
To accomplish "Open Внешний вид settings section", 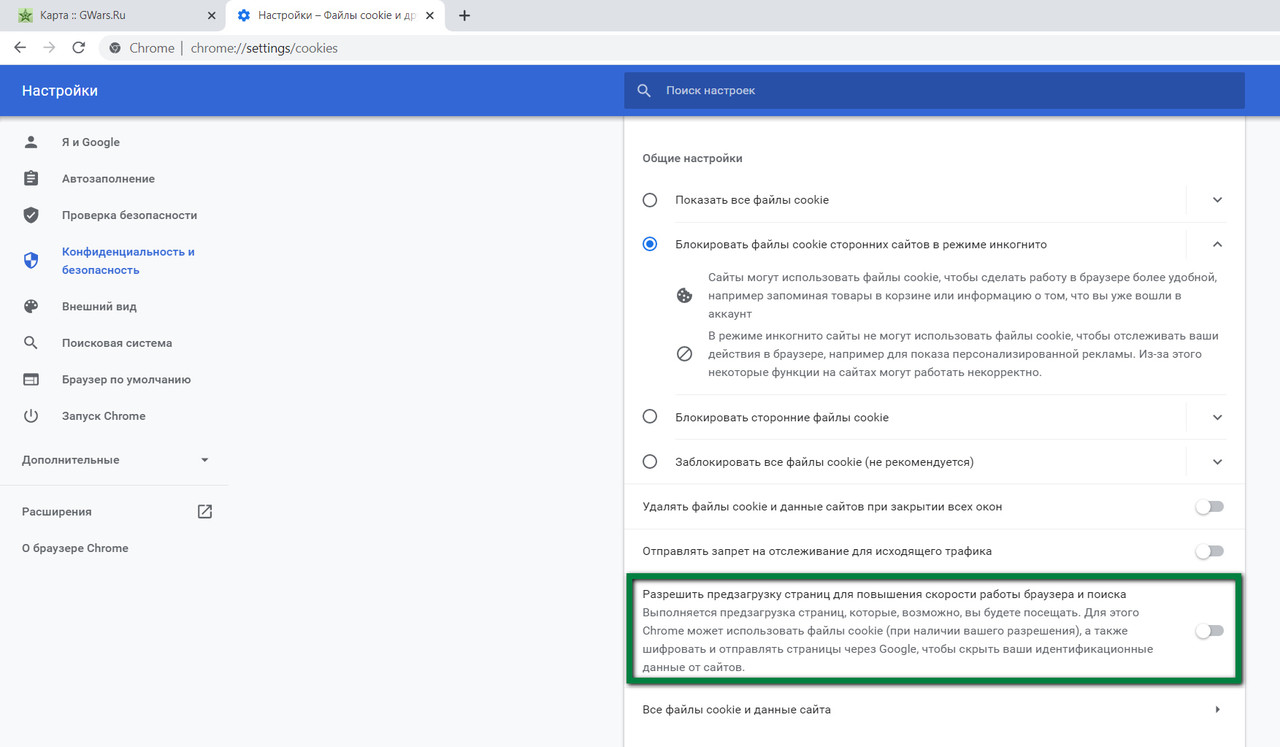I will pyautogui.click(x=99, y=306).
